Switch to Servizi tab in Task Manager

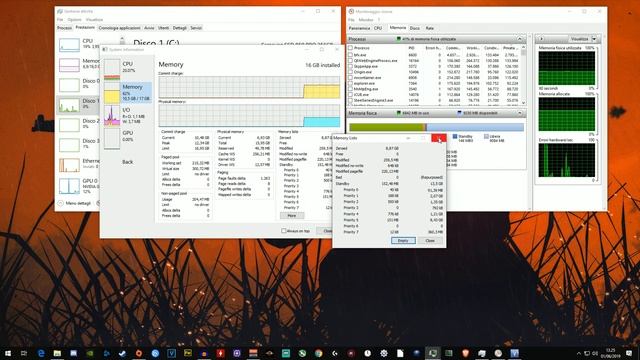point(196,28)
